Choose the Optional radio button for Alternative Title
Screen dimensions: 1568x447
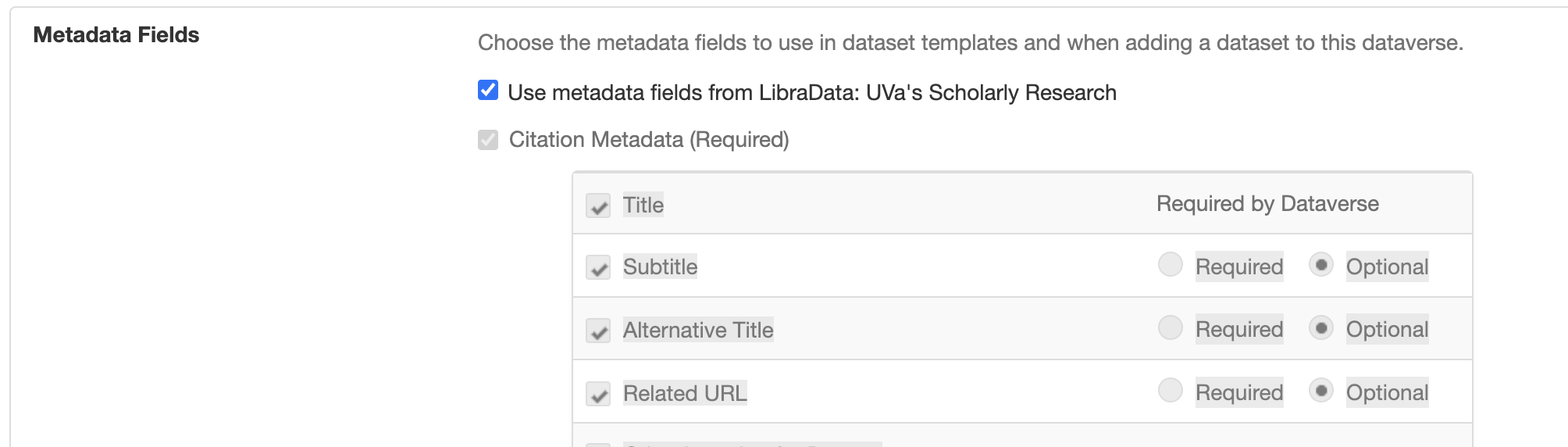click(1320, 327)
